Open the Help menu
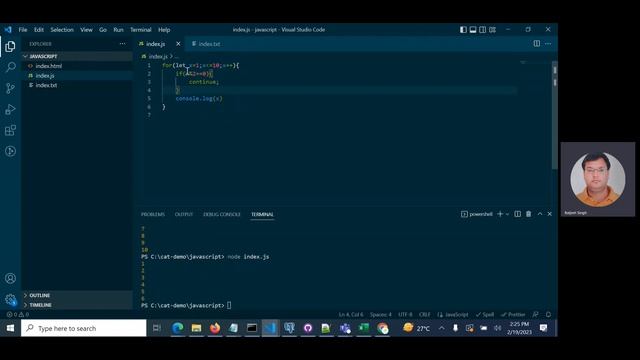The width and height of the screenshot is (640, 360). tap(164, 29)
